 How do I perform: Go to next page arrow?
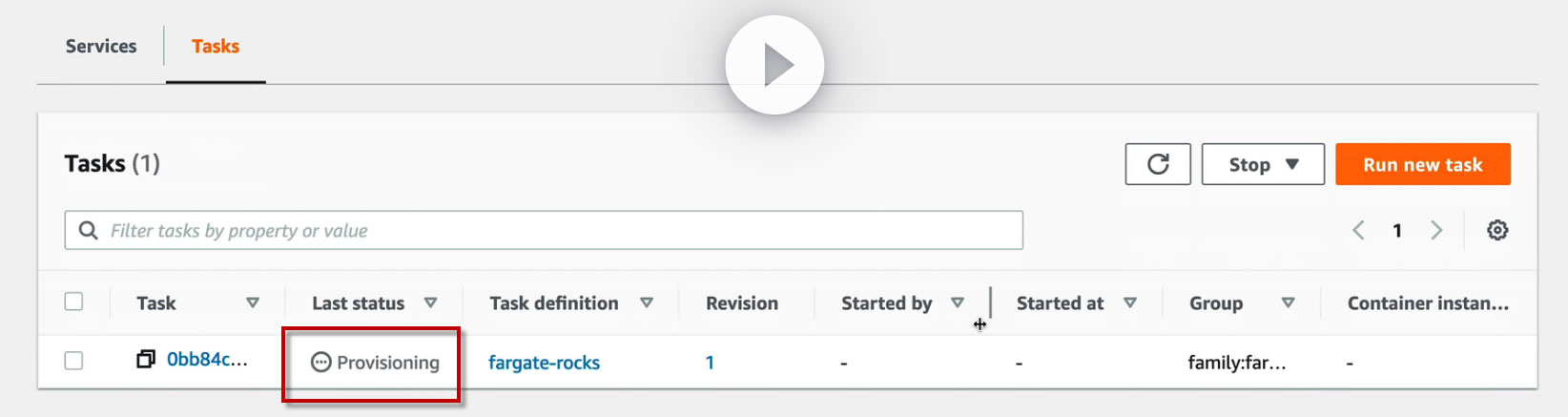(x=1436, y=230)
